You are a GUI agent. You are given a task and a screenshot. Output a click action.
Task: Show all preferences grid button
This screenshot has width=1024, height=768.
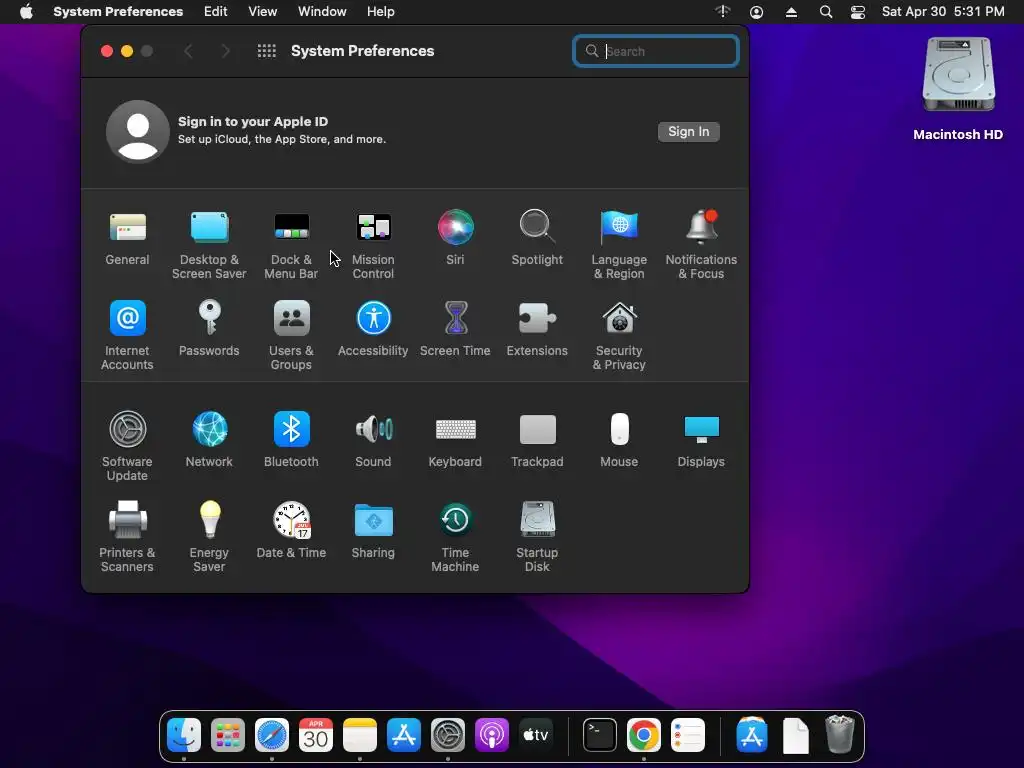click(266, 51)
